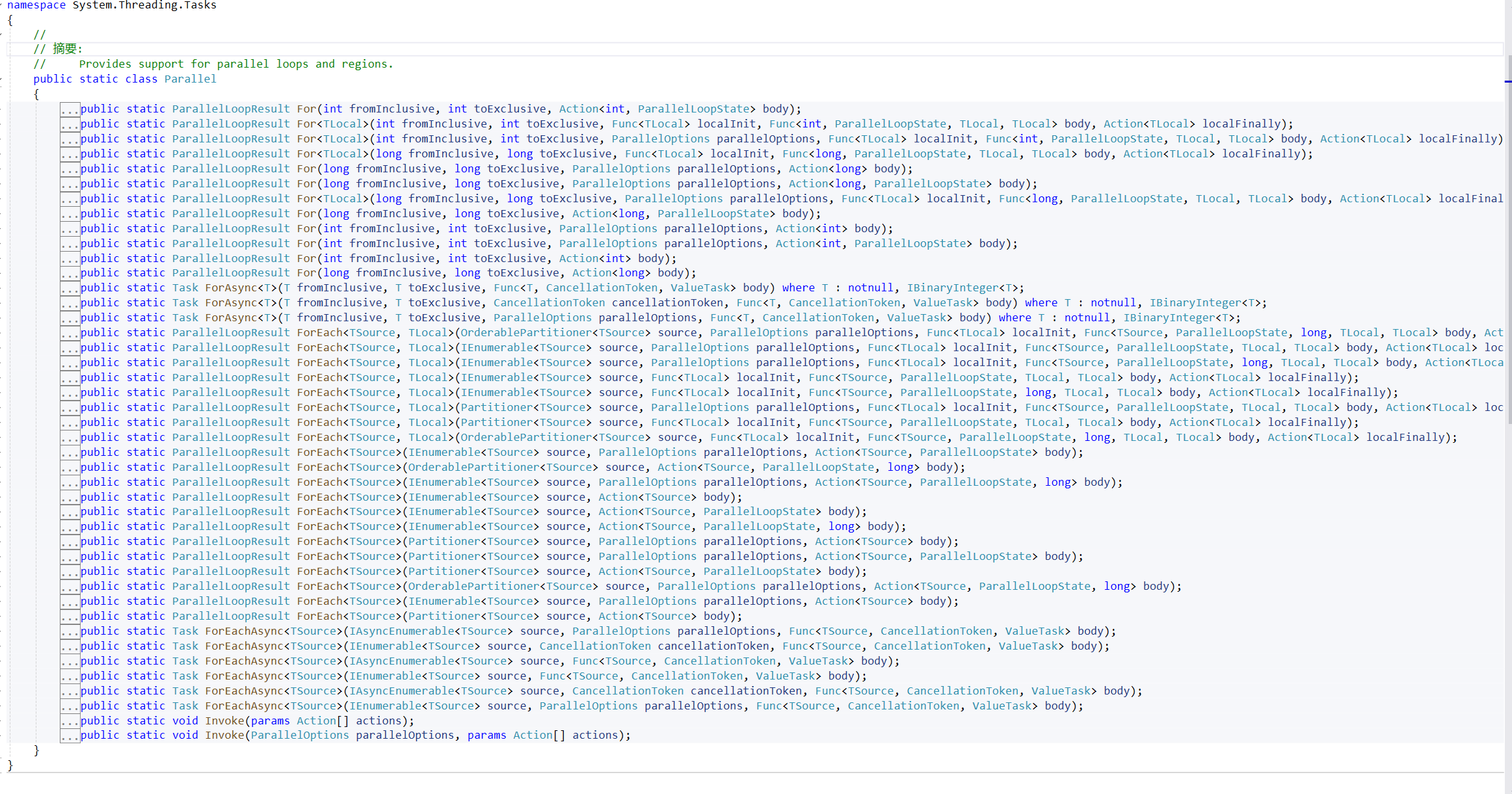Expand region before ForEach<TSource>(Partitioner source, ParallelOptions, Action<TSource> body)

point(70,542)
